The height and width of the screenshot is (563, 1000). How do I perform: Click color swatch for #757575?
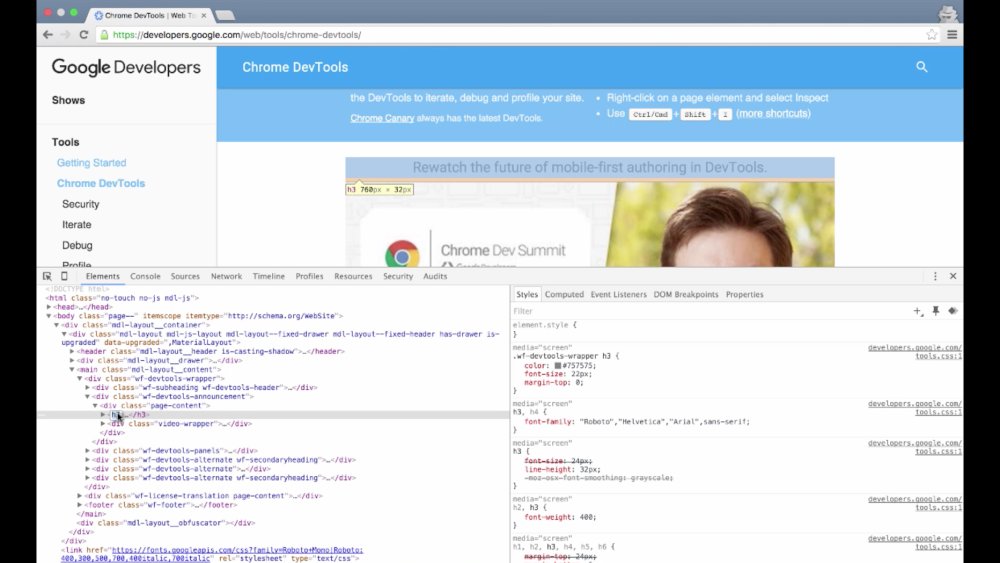coord(557,366)
